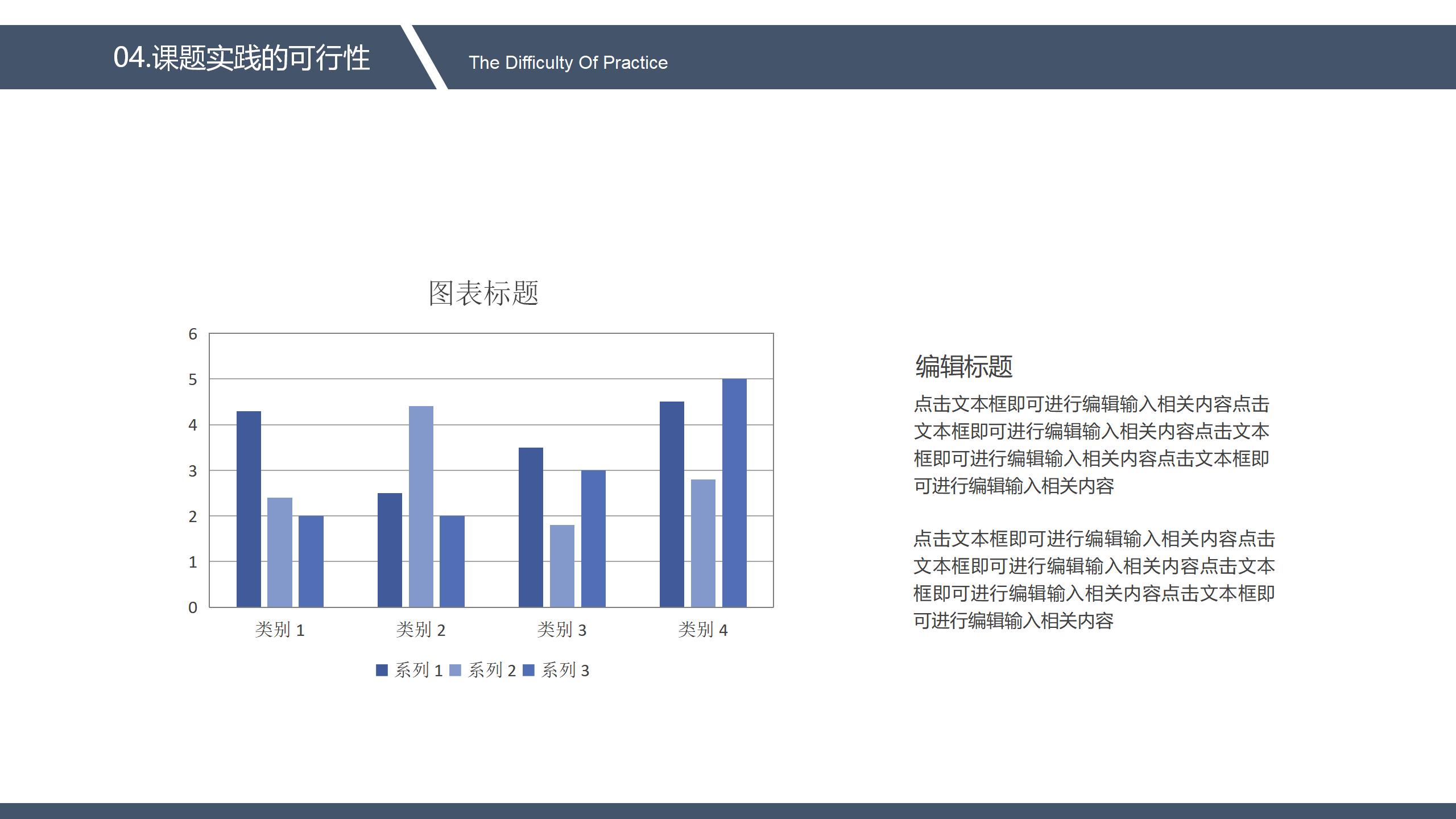Select the chart title 图表标题
Image resolution: width=1456 pixels, height=819 pixels.
click(x=483, y=293)
